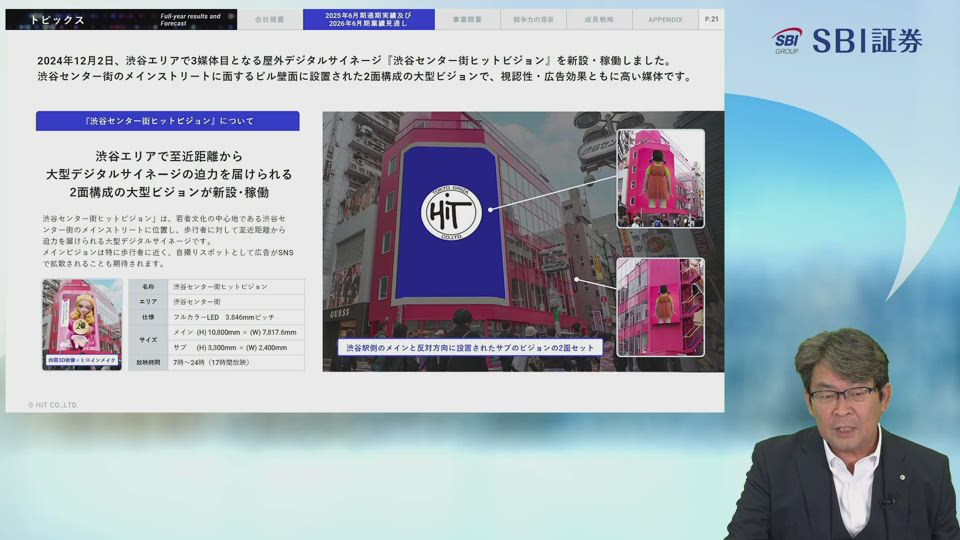The width and height of the screenshot is (960, 540).
Task: Open the APPENDIX tab
Action: (664, 19)
